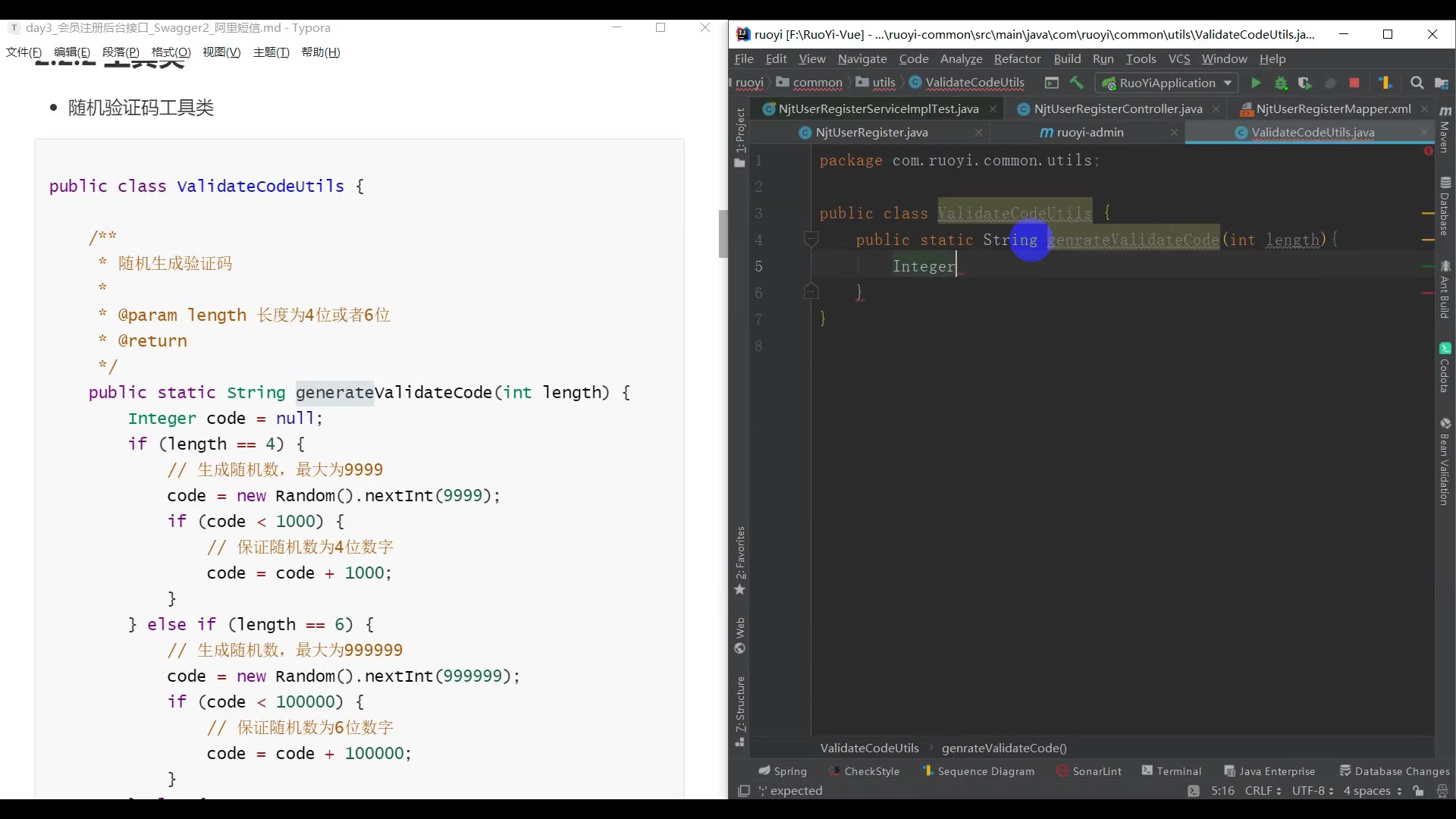Open the Spring tool window
Viewport: 1456px width, 819px height.
point(783,771)
